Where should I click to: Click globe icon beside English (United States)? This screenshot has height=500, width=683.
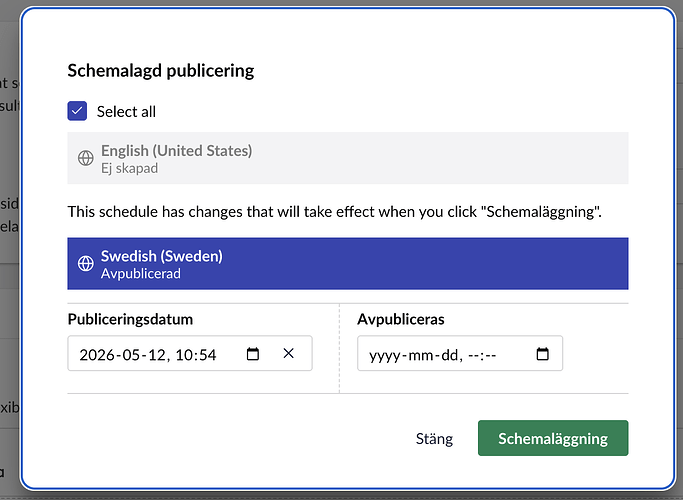85,158
